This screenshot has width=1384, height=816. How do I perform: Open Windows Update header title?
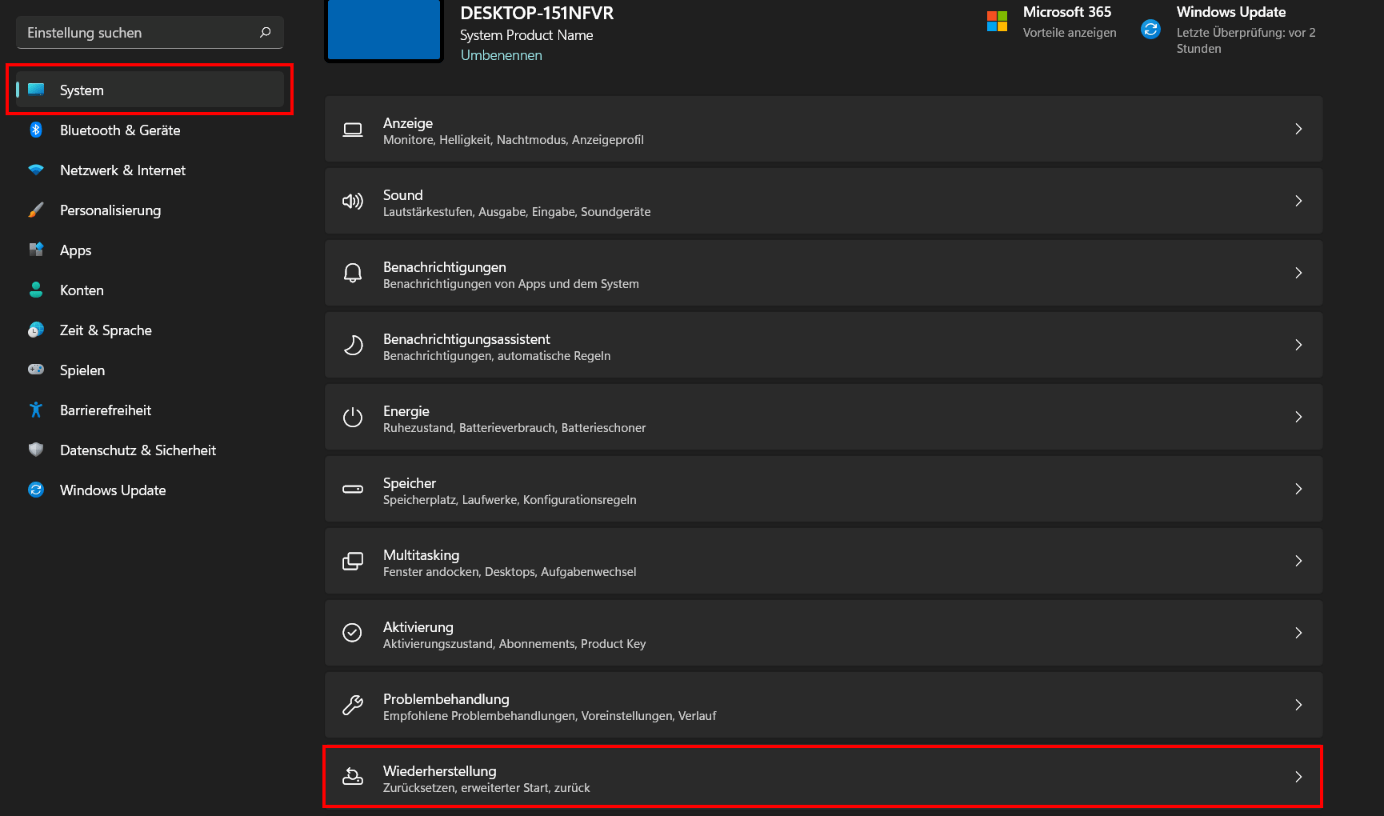[x=1231, y=12]
